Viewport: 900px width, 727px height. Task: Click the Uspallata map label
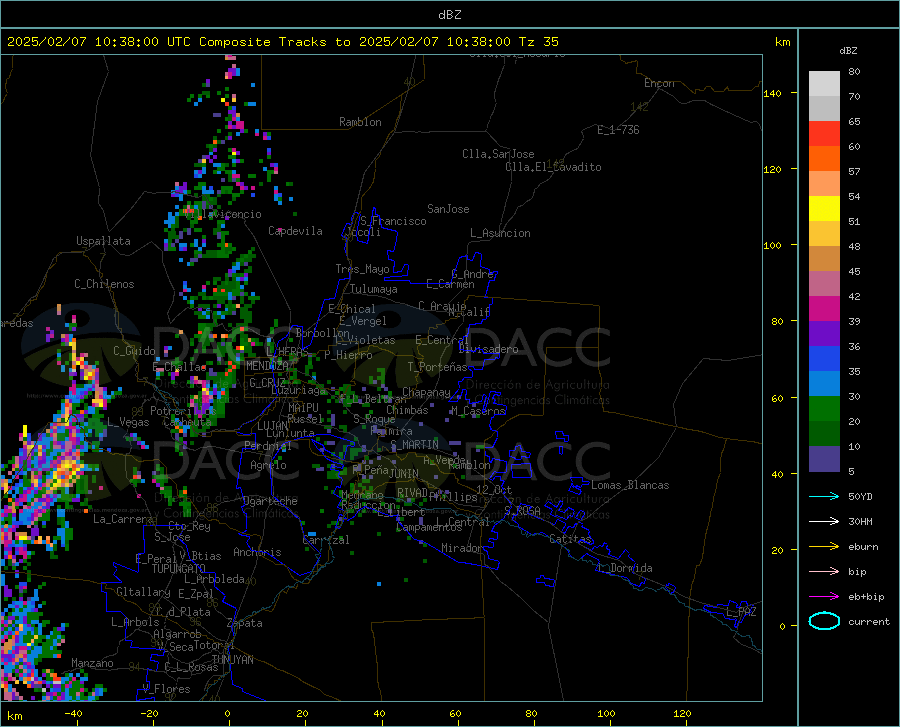coord(103,241)
